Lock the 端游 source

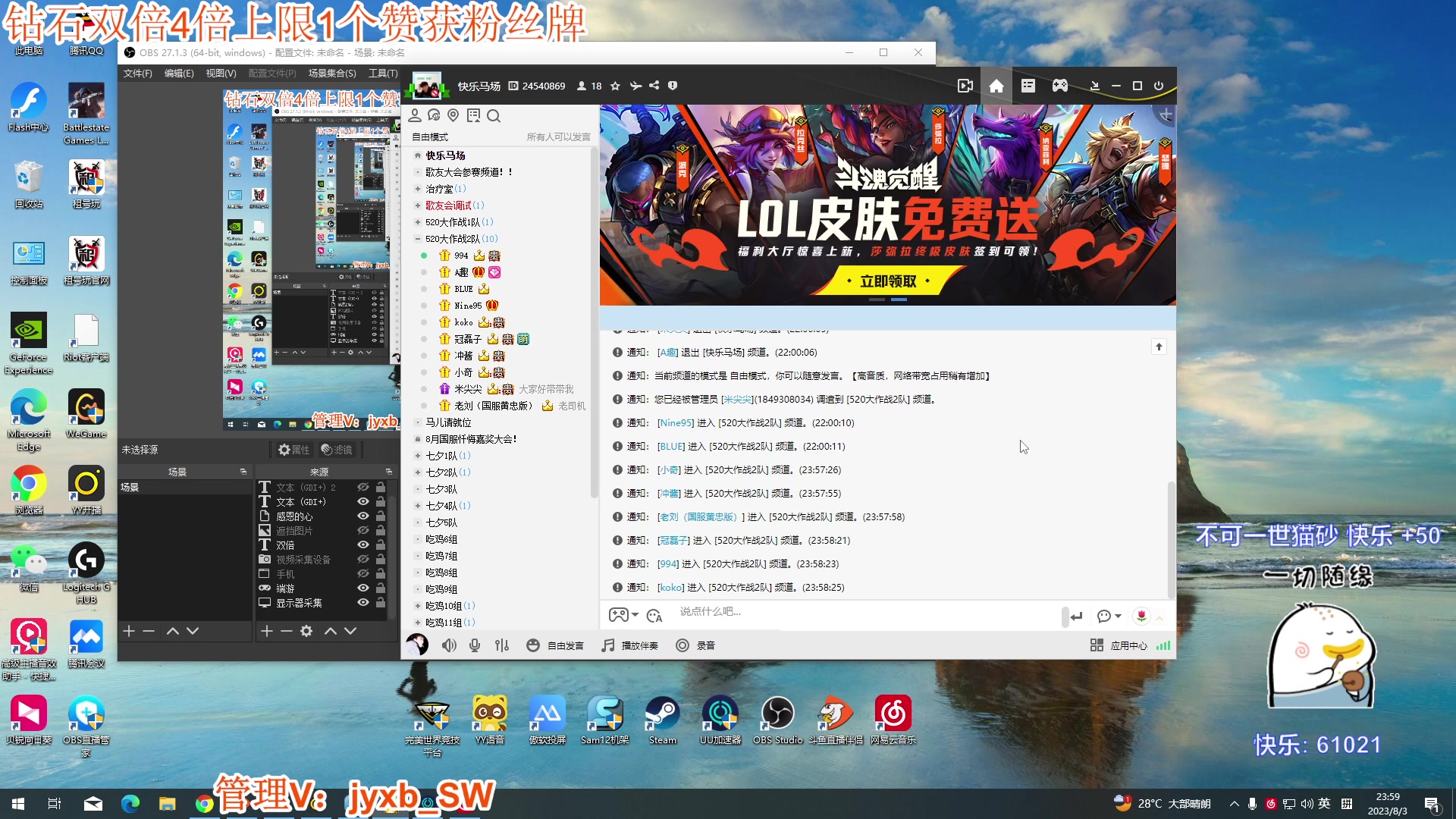pos(381,588)
